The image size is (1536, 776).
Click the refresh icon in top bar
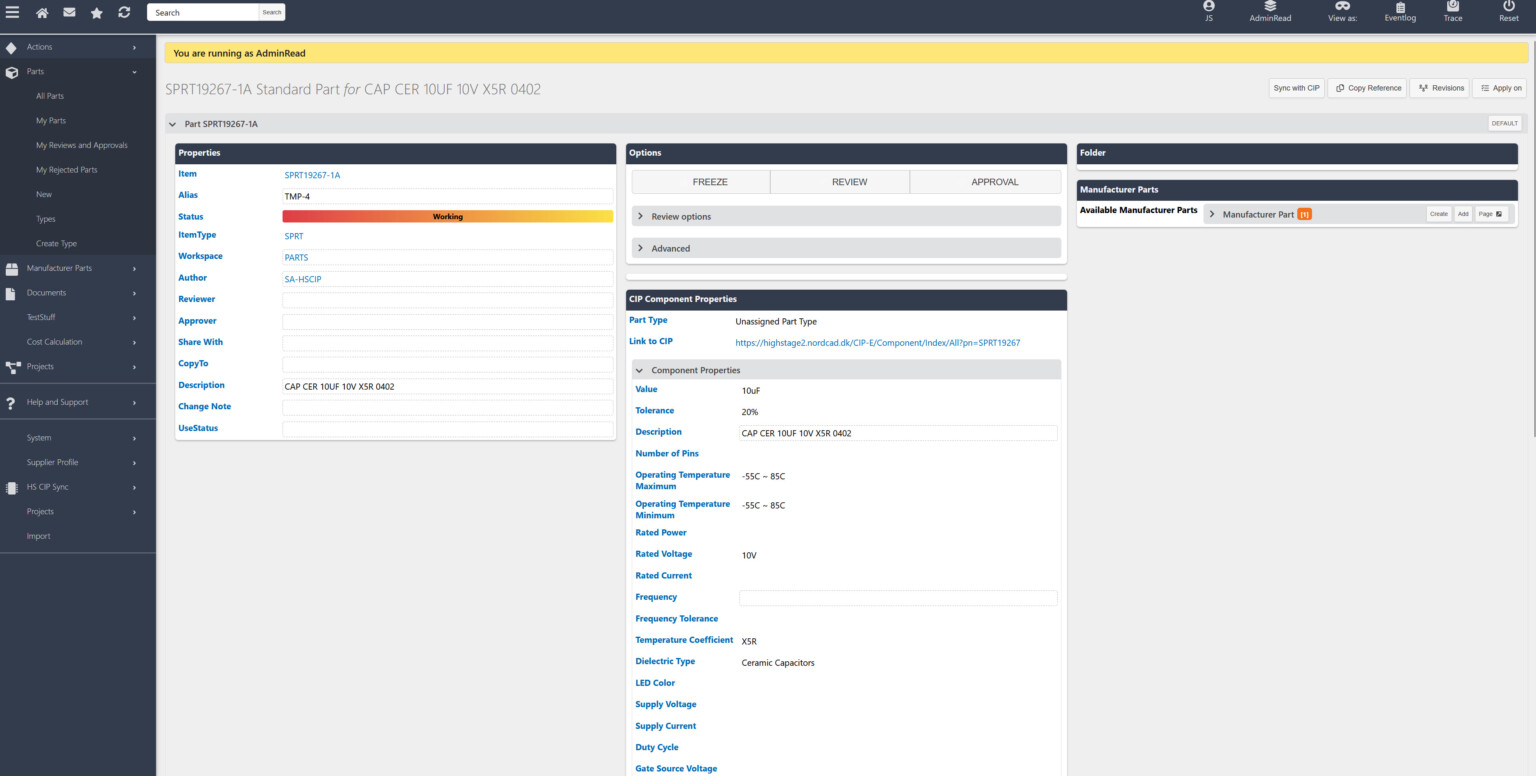pyautogui.click(x=123, y=13)
